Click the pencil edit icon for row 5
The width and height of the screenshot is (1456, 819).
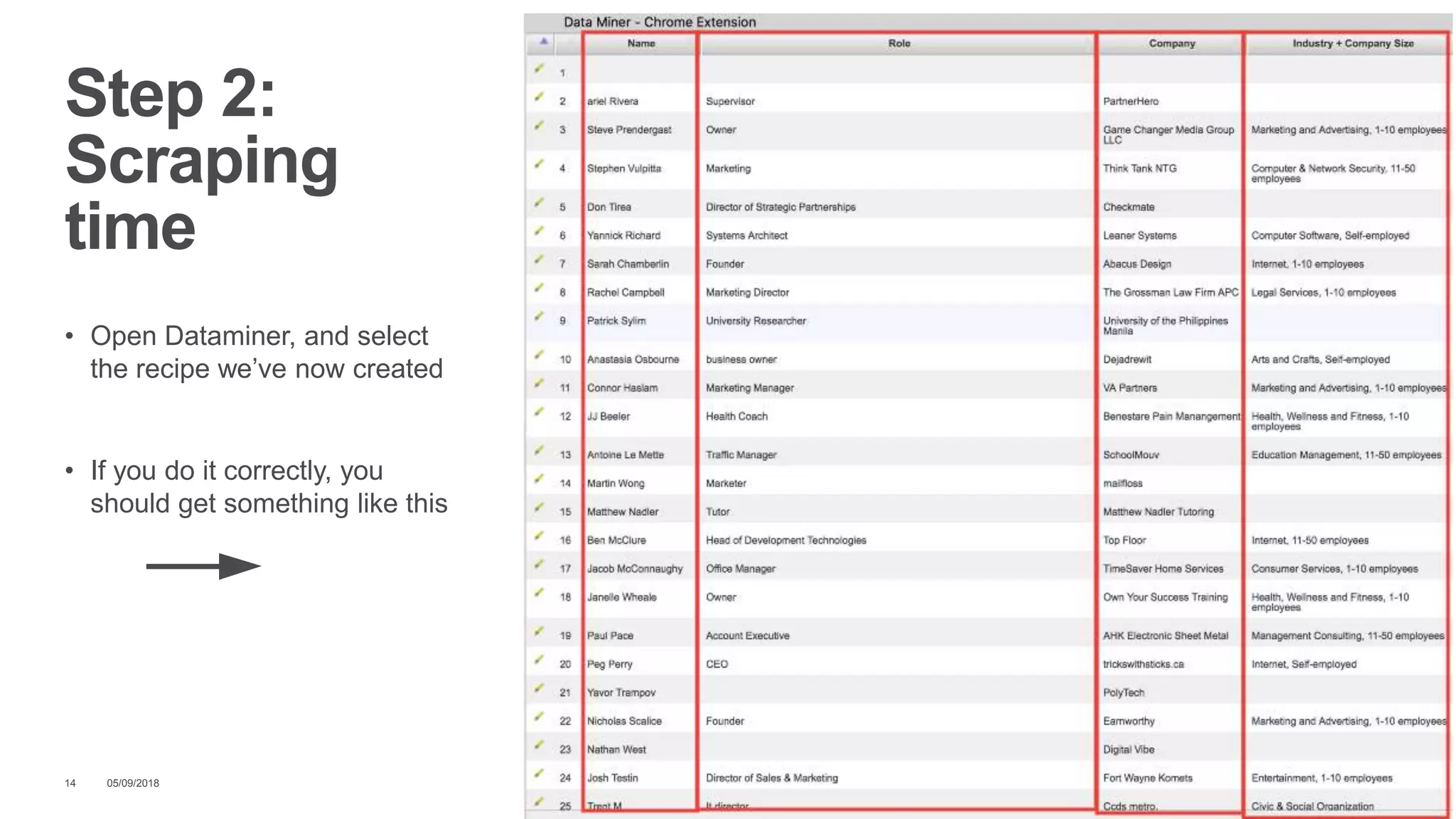coord(540,203)
